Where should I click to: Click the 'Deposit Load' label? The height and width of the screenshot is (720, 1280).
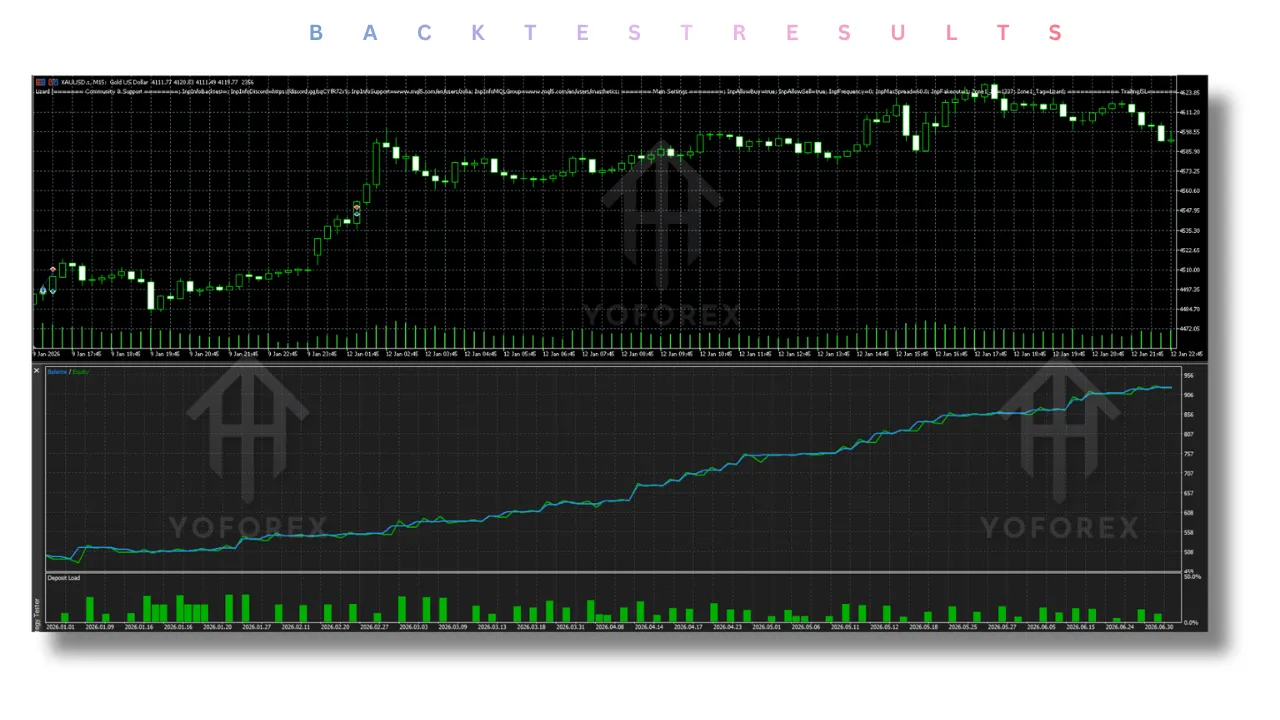pyautogui.click(x=63, y=577)
